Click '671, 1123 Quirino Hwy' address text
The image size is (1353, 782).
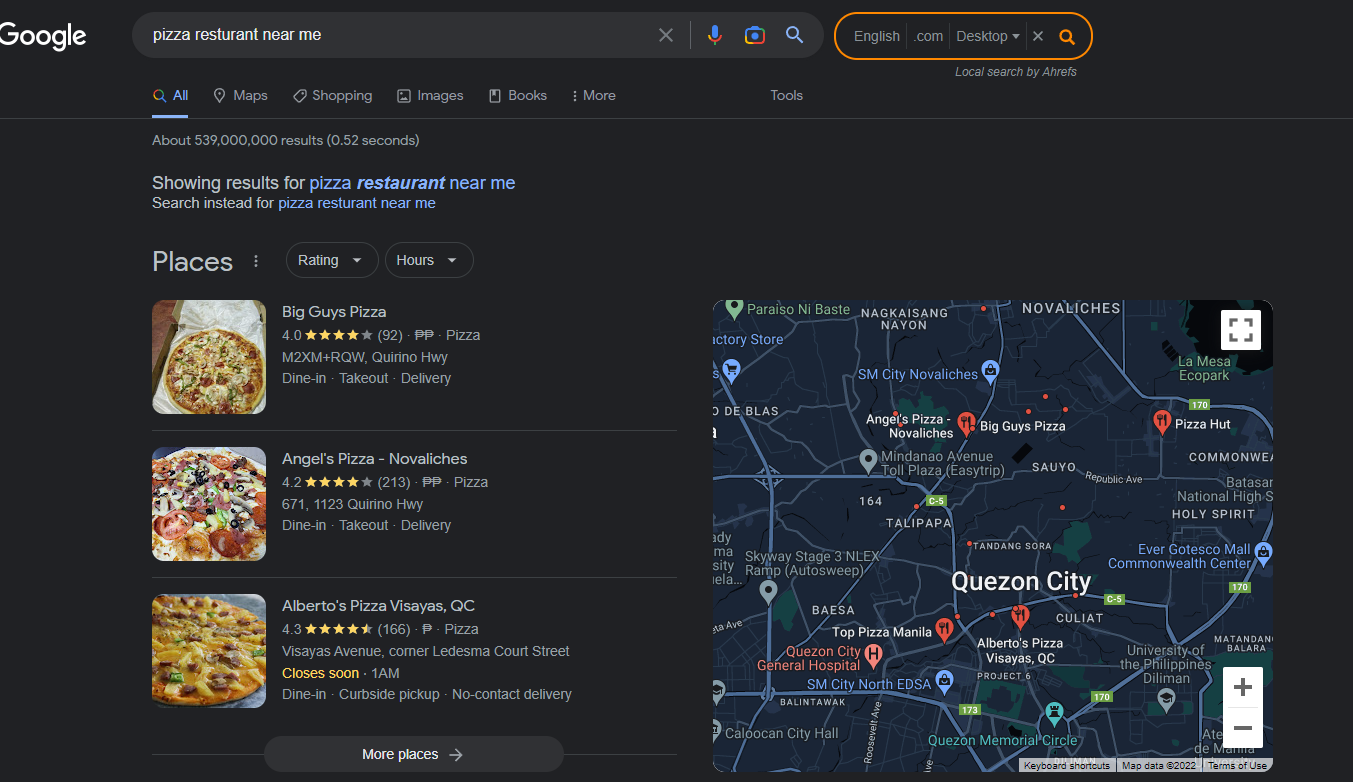tap(353, 504)
